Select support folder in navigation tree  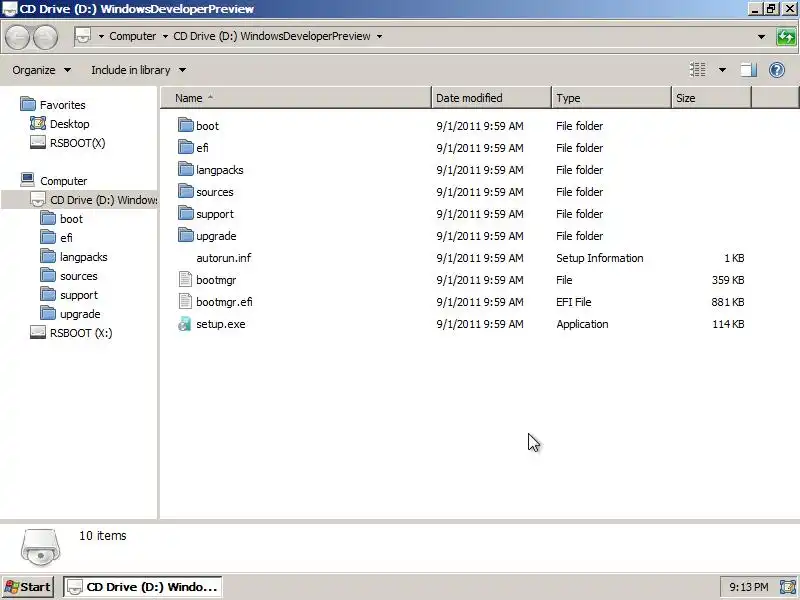click(79, 295)
